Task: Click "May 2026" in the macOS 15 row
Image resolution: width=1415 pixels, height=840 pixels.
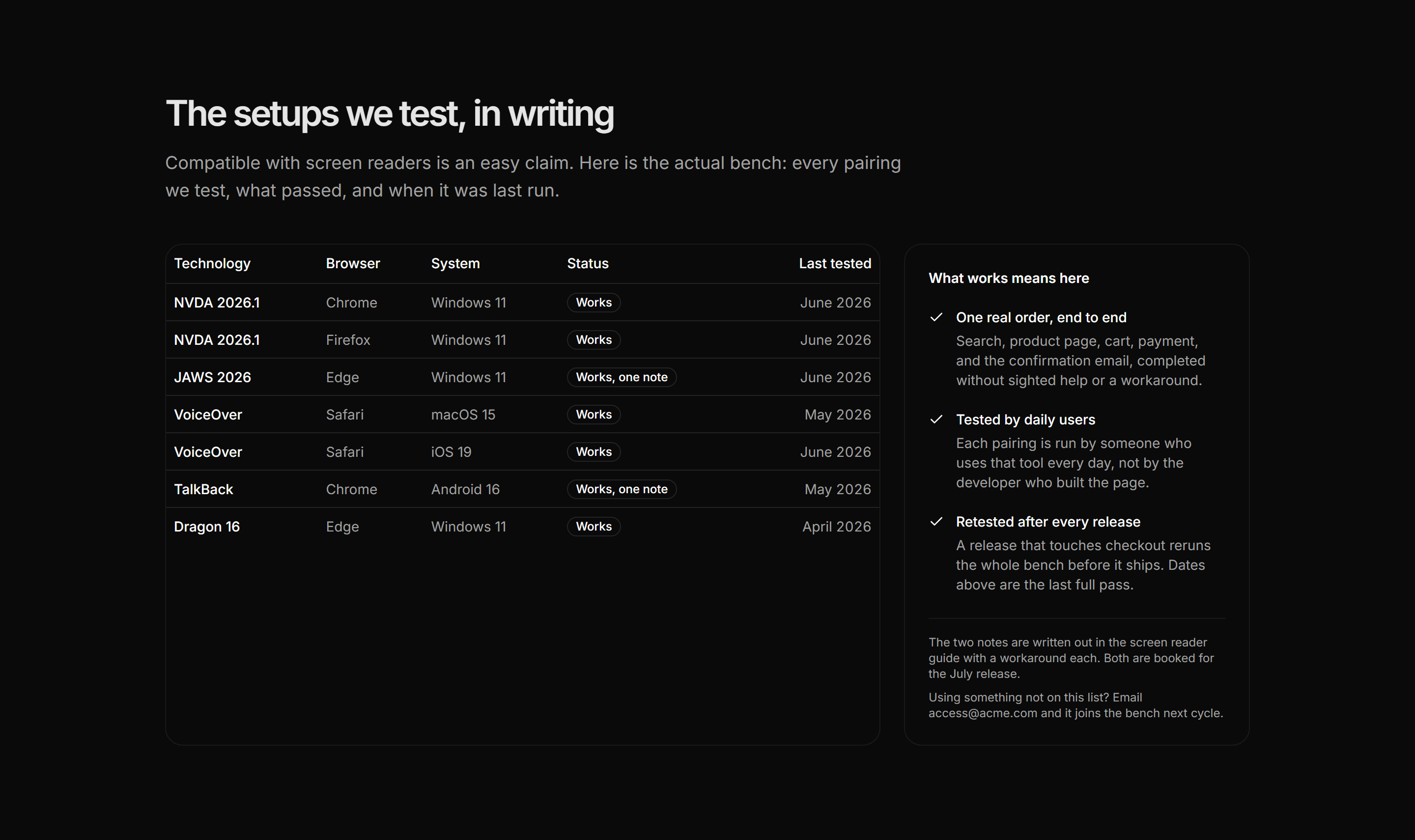Action: point(838,415)
